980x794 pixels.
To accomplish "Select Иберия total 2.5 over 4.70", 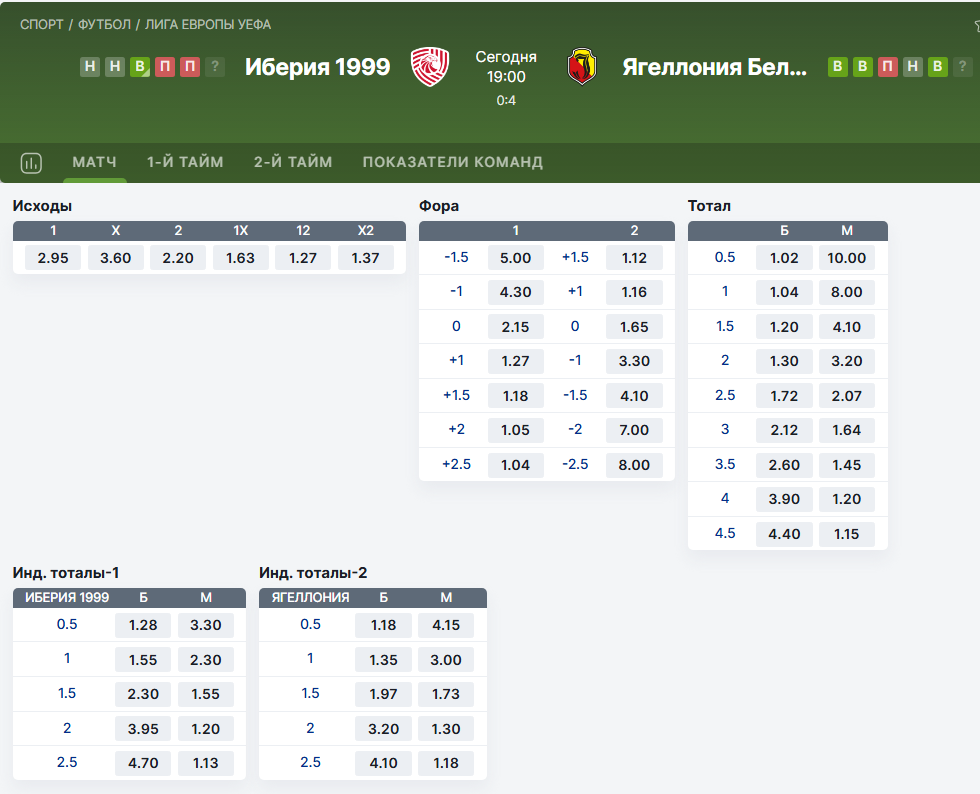I will tap(143, 763).
